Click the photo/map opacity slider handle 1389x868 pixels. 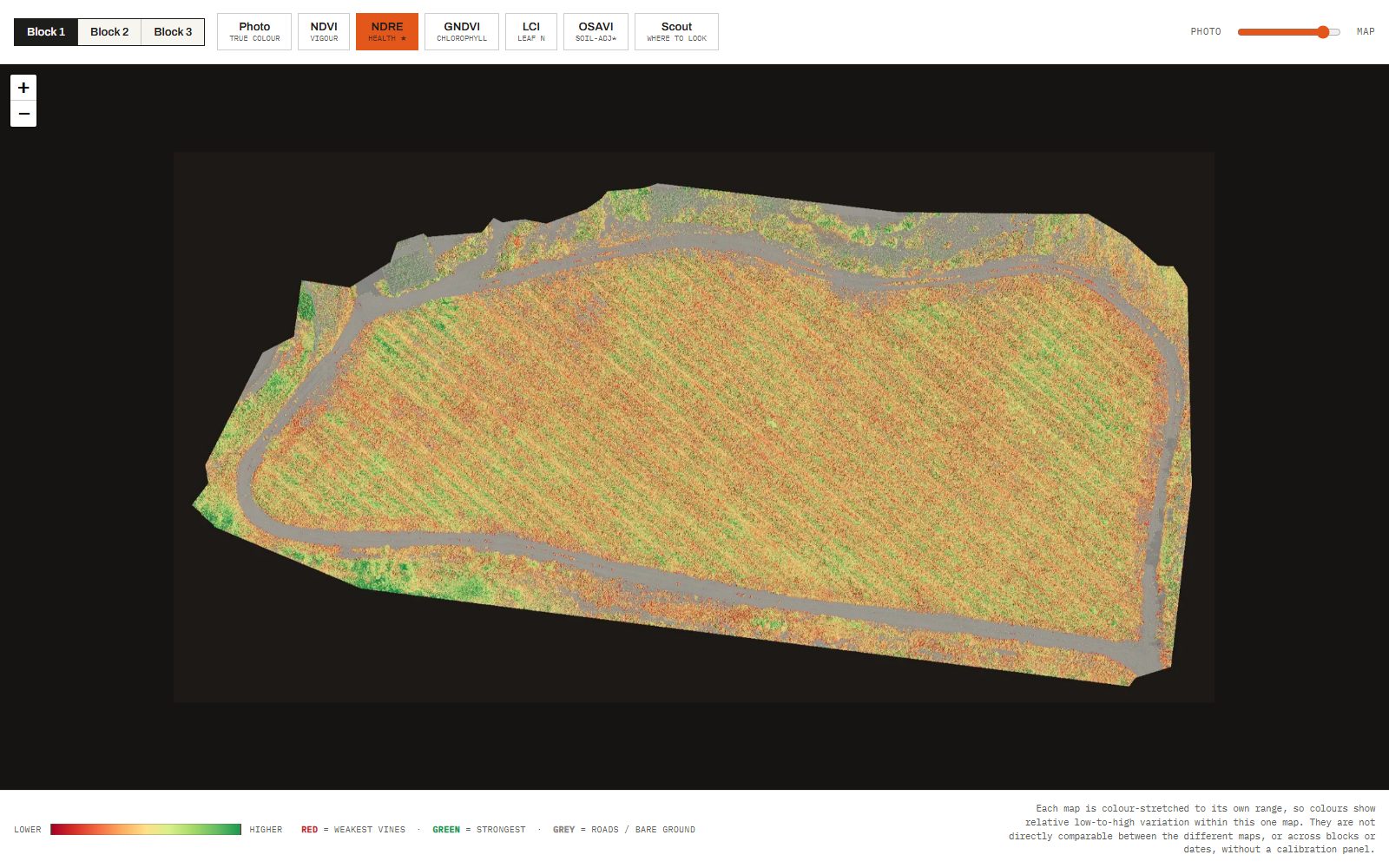(1323, 32)
